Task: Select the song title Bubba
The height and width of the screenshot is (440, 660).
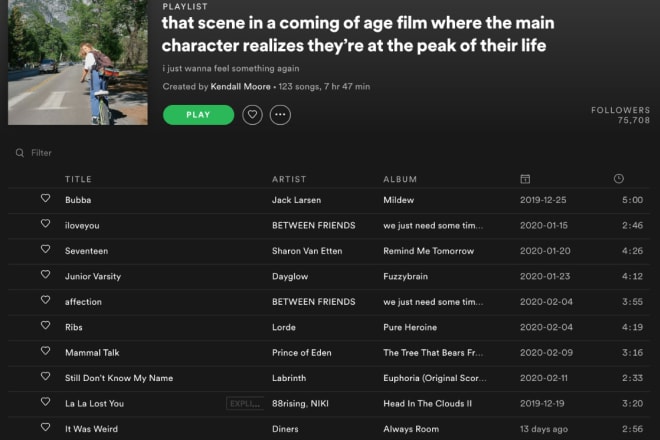Action: tap(78, 200)
